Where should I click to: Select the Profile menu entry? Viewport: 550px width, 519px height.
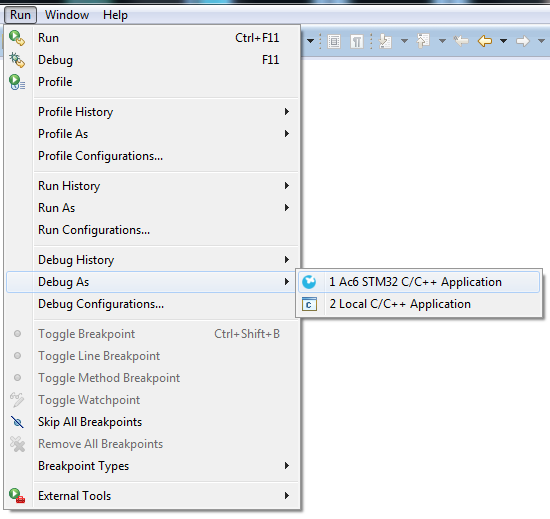(x=152, y=82)
